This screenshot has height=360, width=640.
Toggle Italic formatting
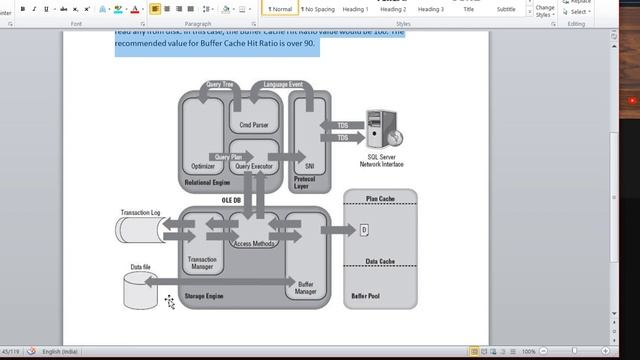click(x=34, y=9)
